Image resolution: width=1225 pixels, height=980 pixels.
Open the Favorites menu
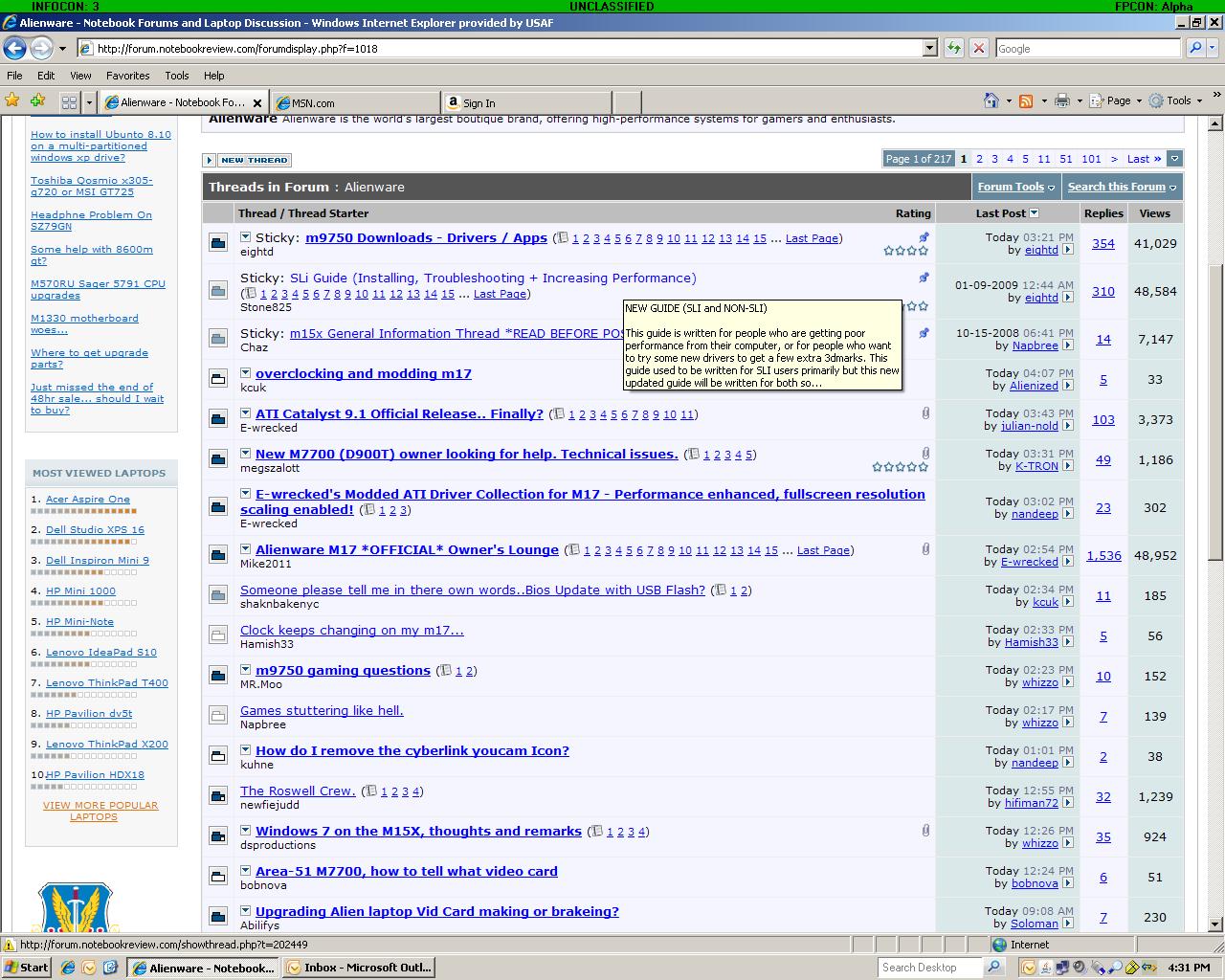pos(127,76)
